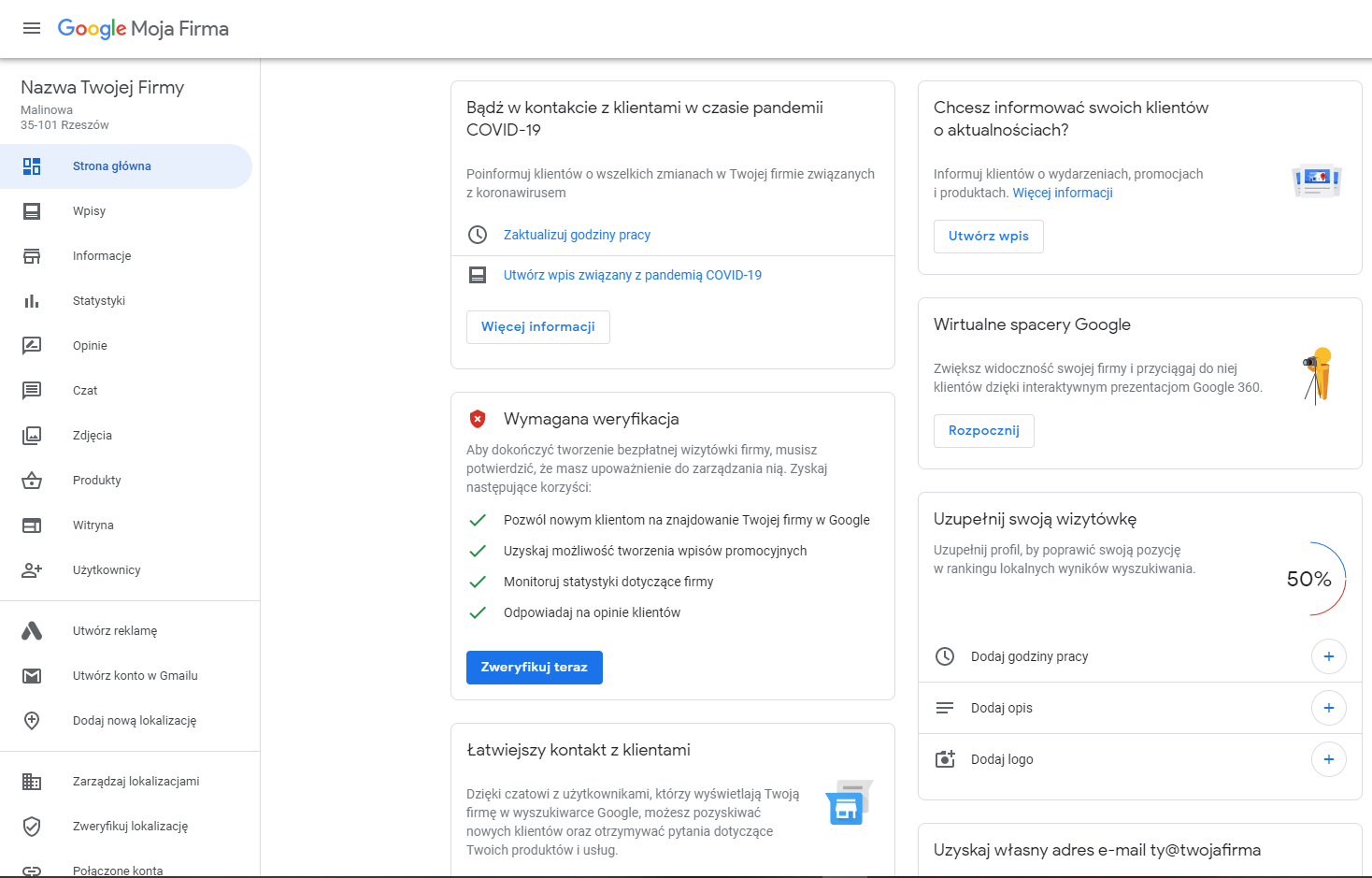The width and height of the screenshot is (1372, 878).
Task: Select the Informacje sidebar icon
Action: [x=32, y=255]
